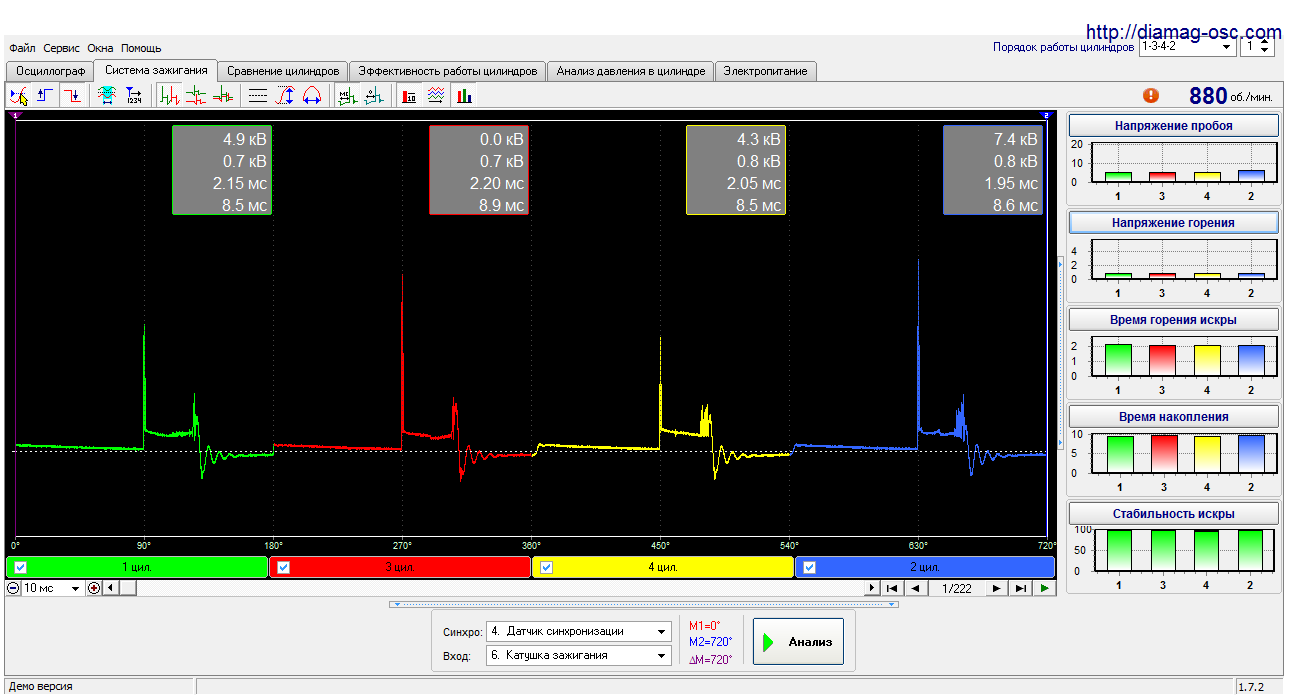Click the Стабильность искры button
This screenshot has height=699, width=1296.
1174,514
